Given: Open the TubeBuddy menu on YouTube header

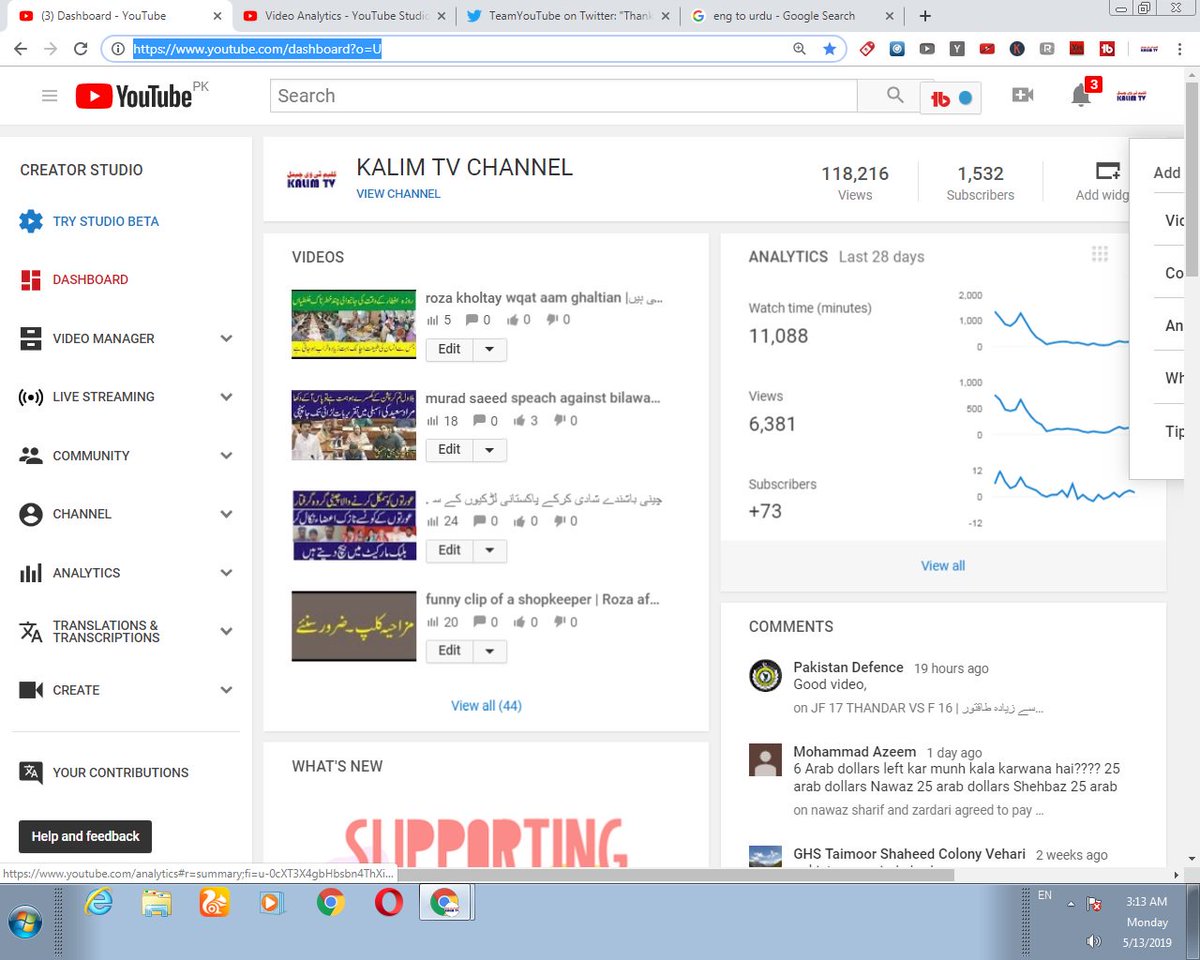Looking at the screenshot, I should [951, 98].
